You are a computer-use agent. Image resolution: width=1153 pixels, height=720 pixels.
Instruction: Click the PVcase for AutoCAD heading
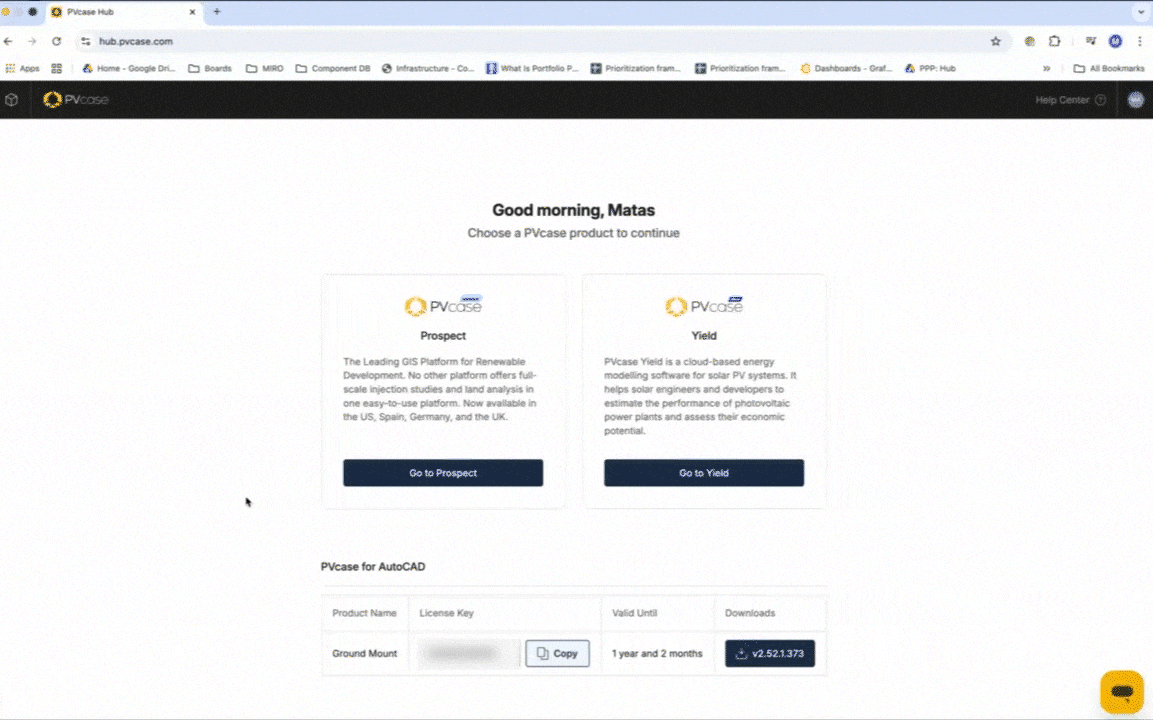[x=373, y=566]
